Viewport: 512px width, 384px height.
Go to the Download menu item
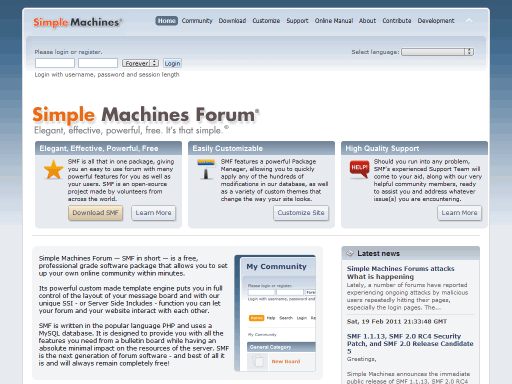(x=232, y=21)
